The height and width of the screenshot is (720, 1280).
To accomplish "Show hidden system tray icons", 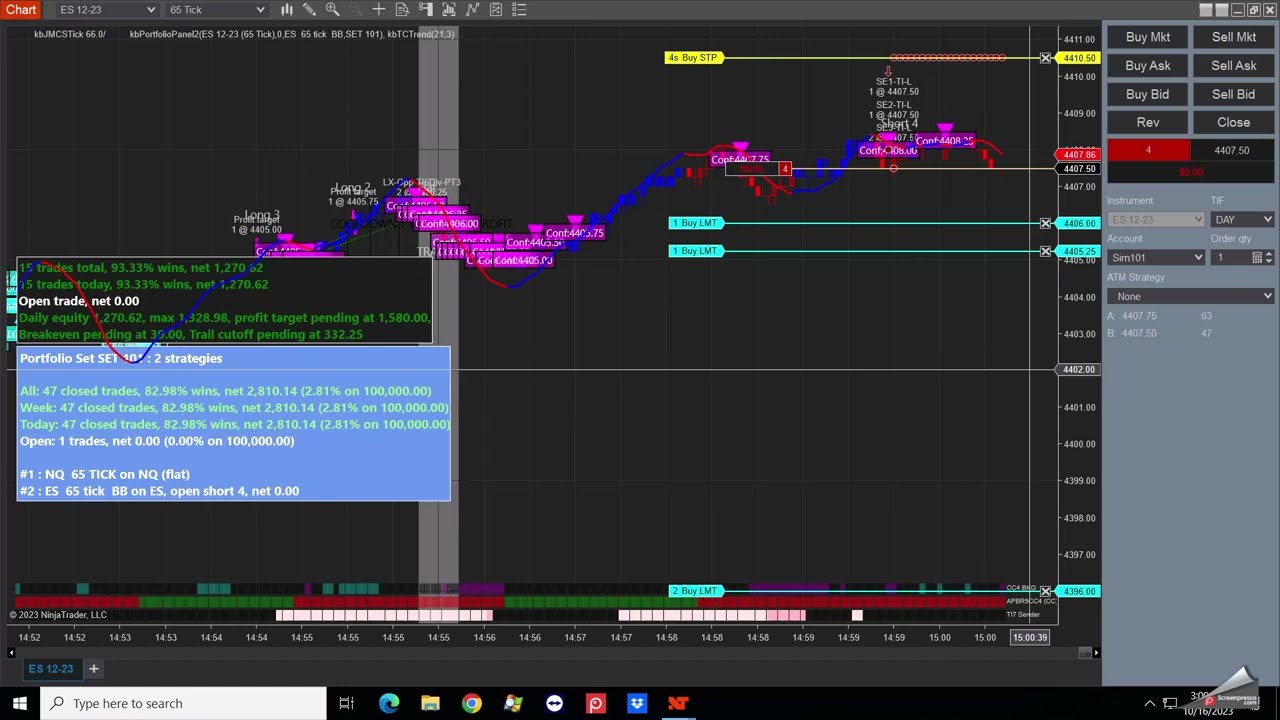I will (1150, 703).
